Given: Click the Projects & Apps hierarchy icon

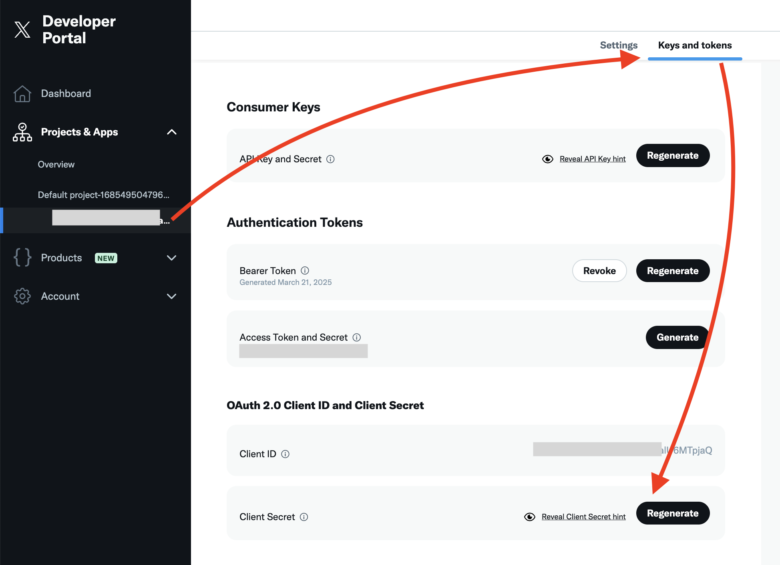Looking at the screenshot, I should pyautogui.click(x=22, y=132).
